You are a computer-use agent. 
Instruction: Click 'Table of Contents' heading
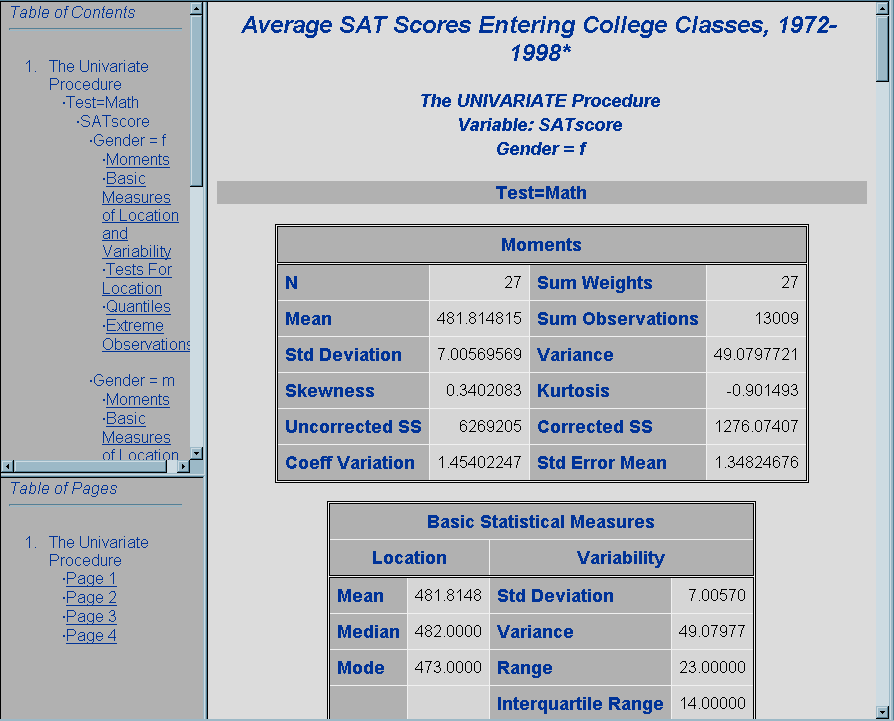tap(72, 13)
